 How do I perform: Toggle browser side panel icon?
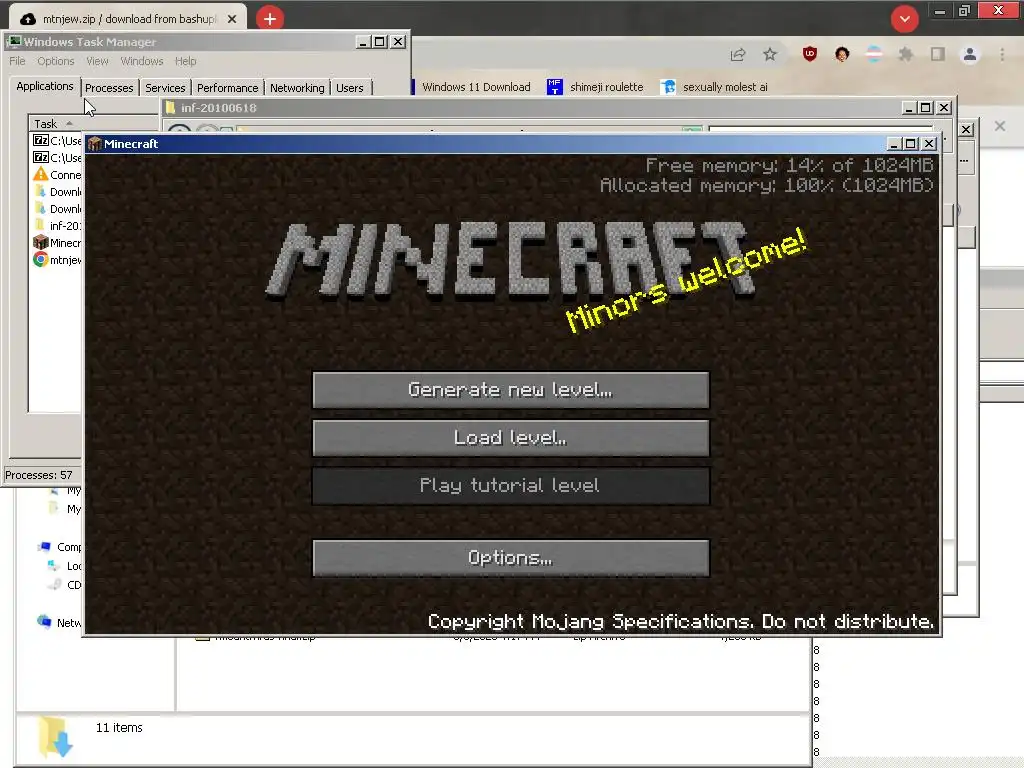[938, 54]
